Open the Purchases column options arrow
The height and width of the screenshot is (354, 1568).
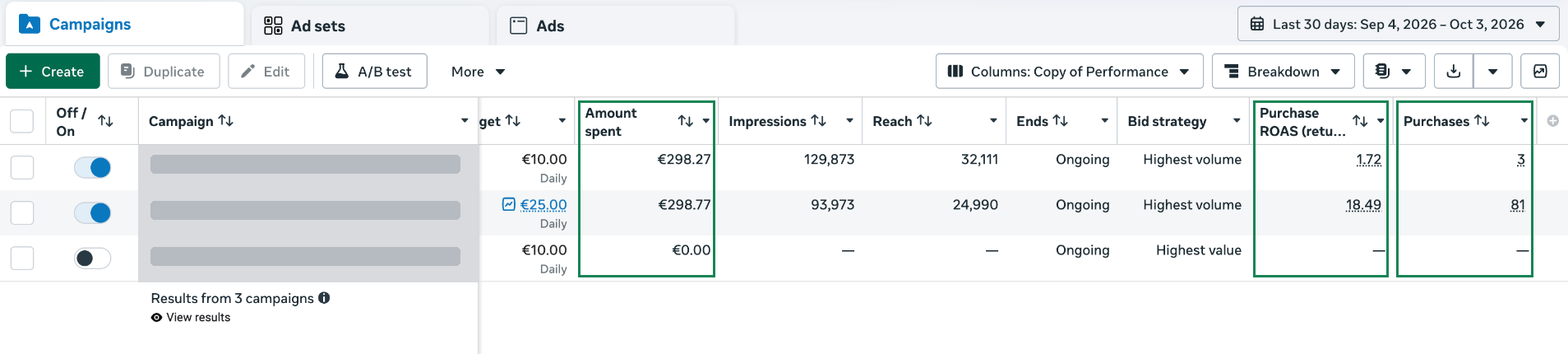click(1524, 121)
